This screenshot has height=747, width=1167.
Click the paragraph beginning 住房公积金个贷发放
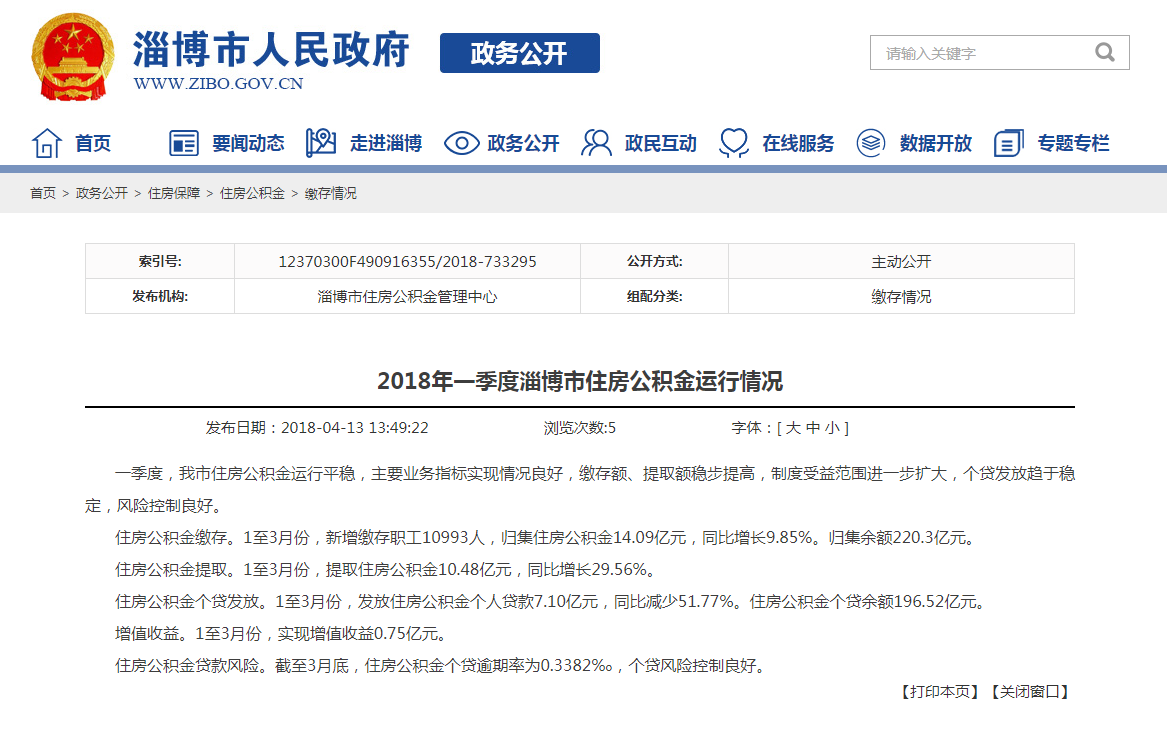coord(551,602)
